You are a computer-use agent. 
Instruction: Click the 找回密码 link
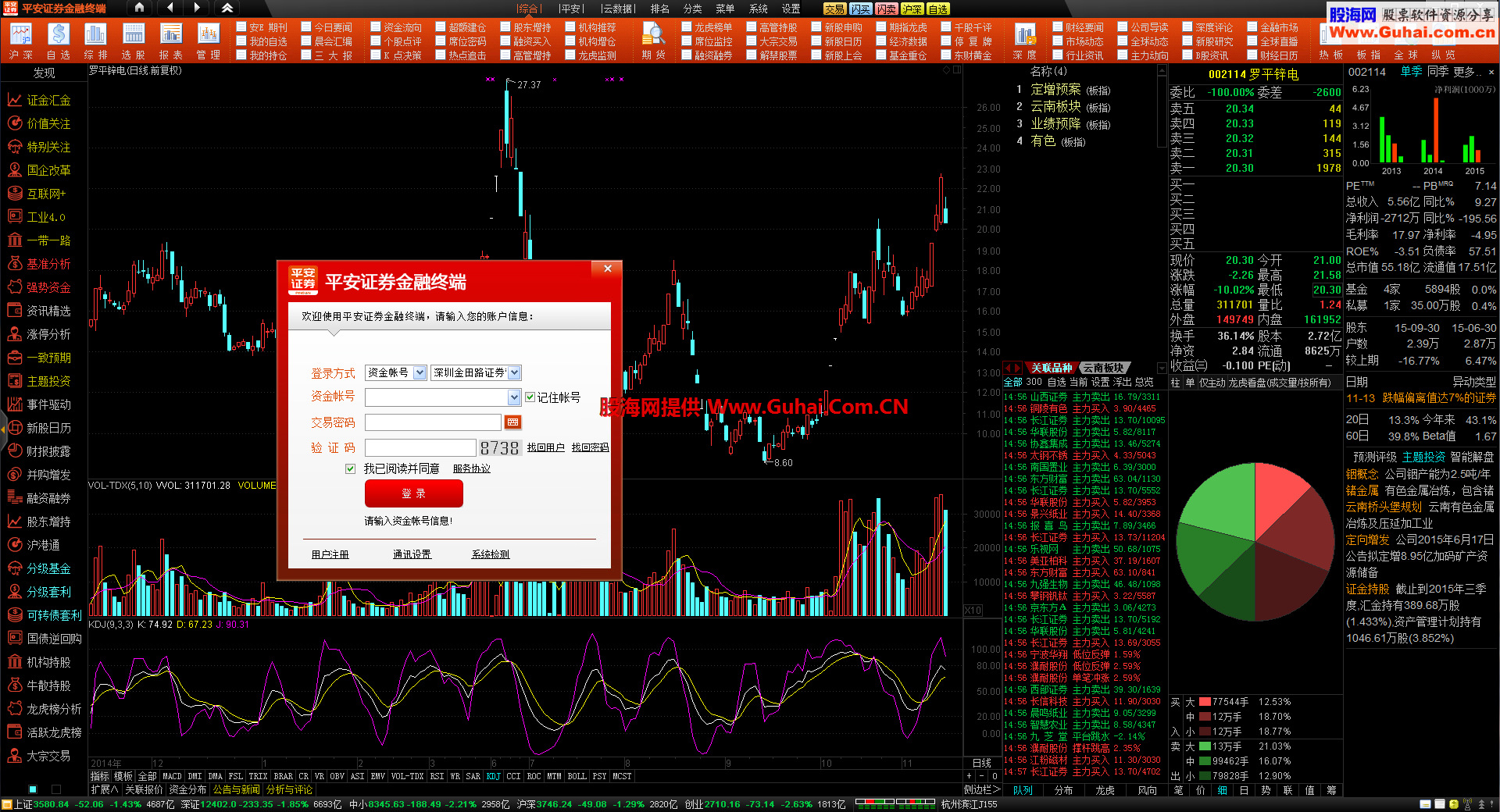(x=590, y=447)
